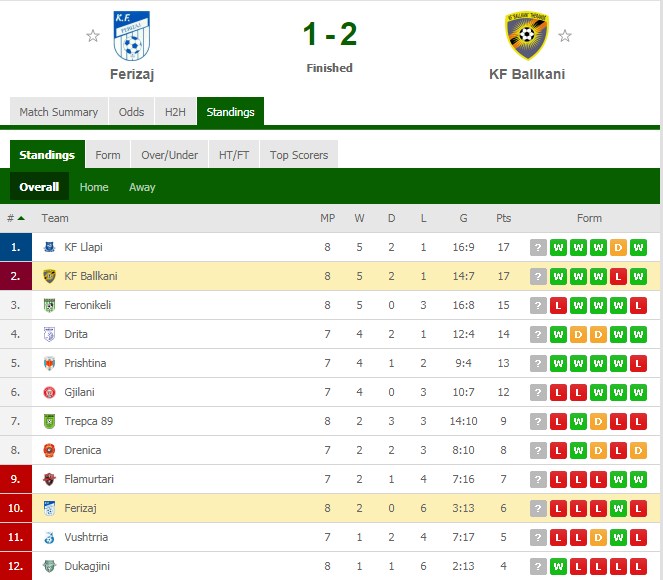Open the Prishtina team link
The height and width of the screenshot is (580, 663).
(x=85, y=363)
